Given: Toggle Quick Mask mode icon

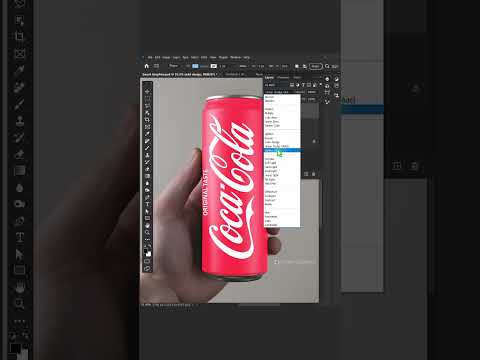Looking at the screenshot, I should tap(147, 261).
